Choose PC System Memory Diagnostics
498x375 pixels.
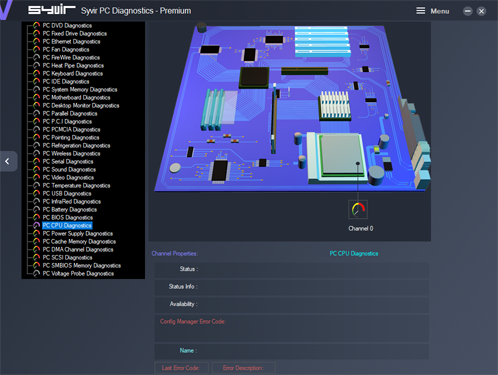coord(80,89)
